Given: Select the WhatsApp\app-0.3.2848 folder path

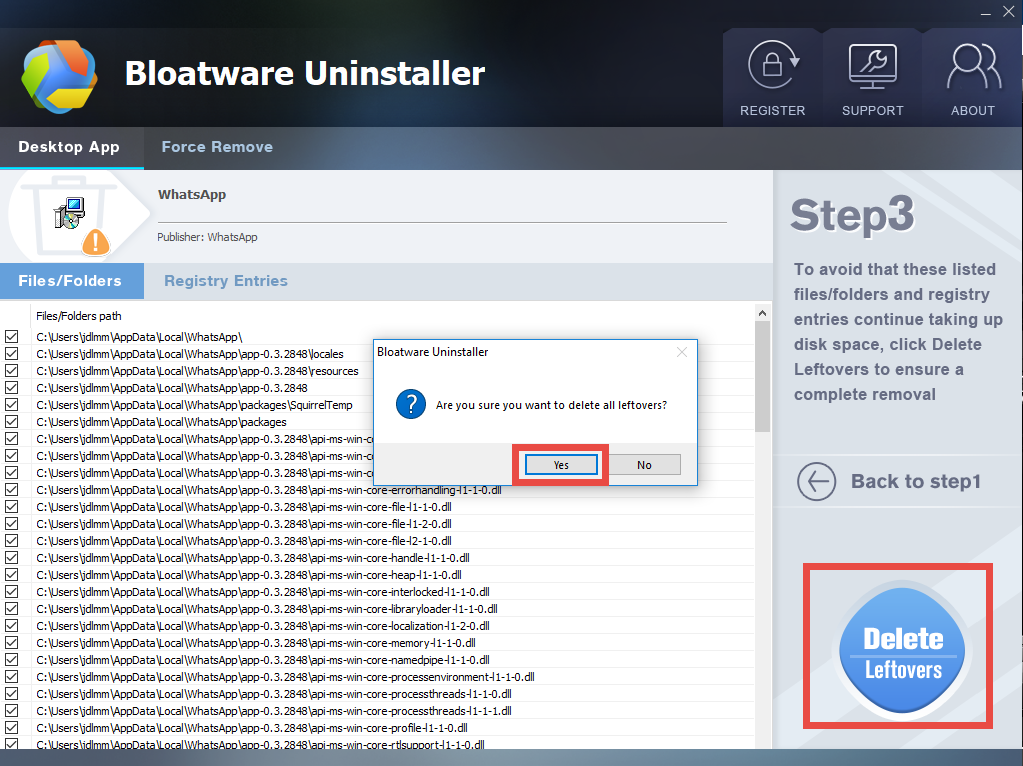Looking at the screenshot, I should (172, 388).
